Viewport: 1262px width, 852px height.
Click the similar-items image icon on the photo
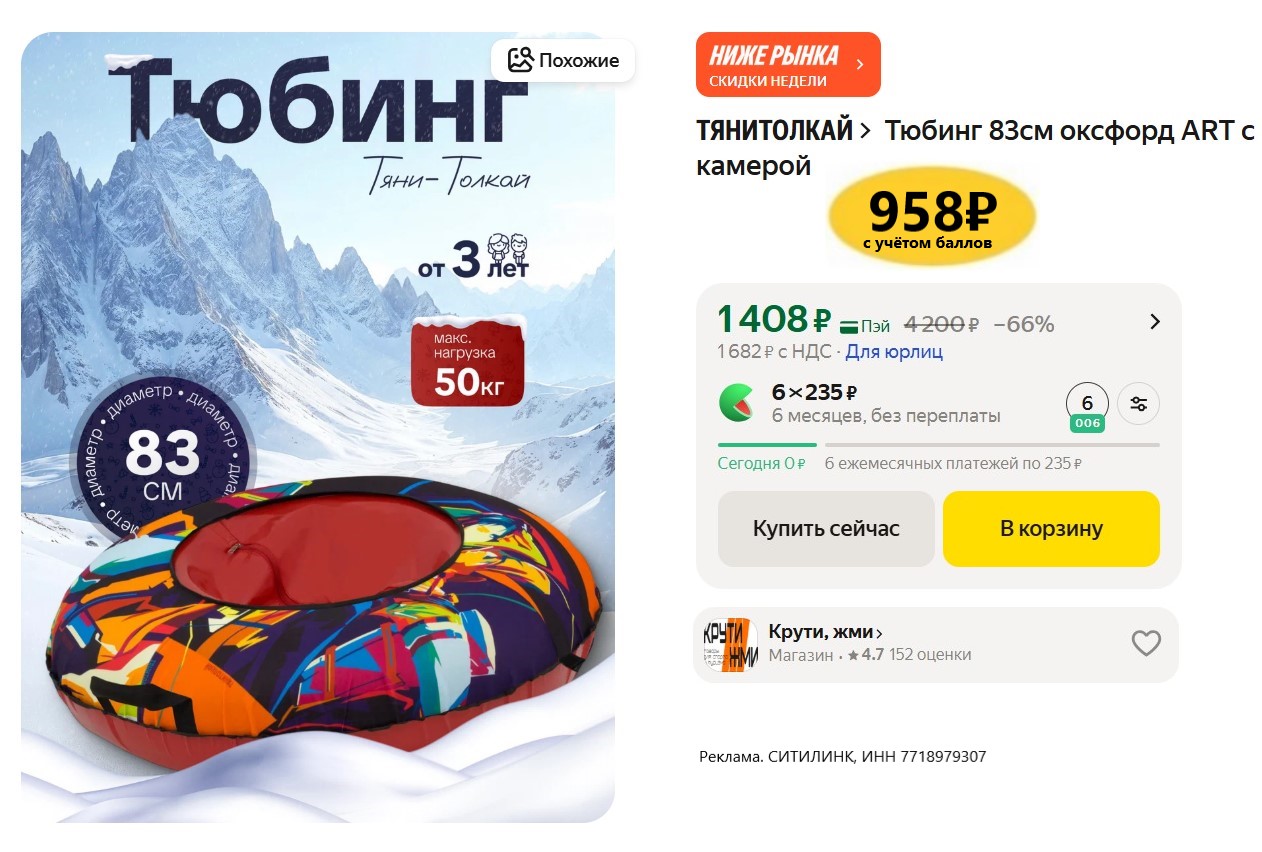[x=520, y=60]
